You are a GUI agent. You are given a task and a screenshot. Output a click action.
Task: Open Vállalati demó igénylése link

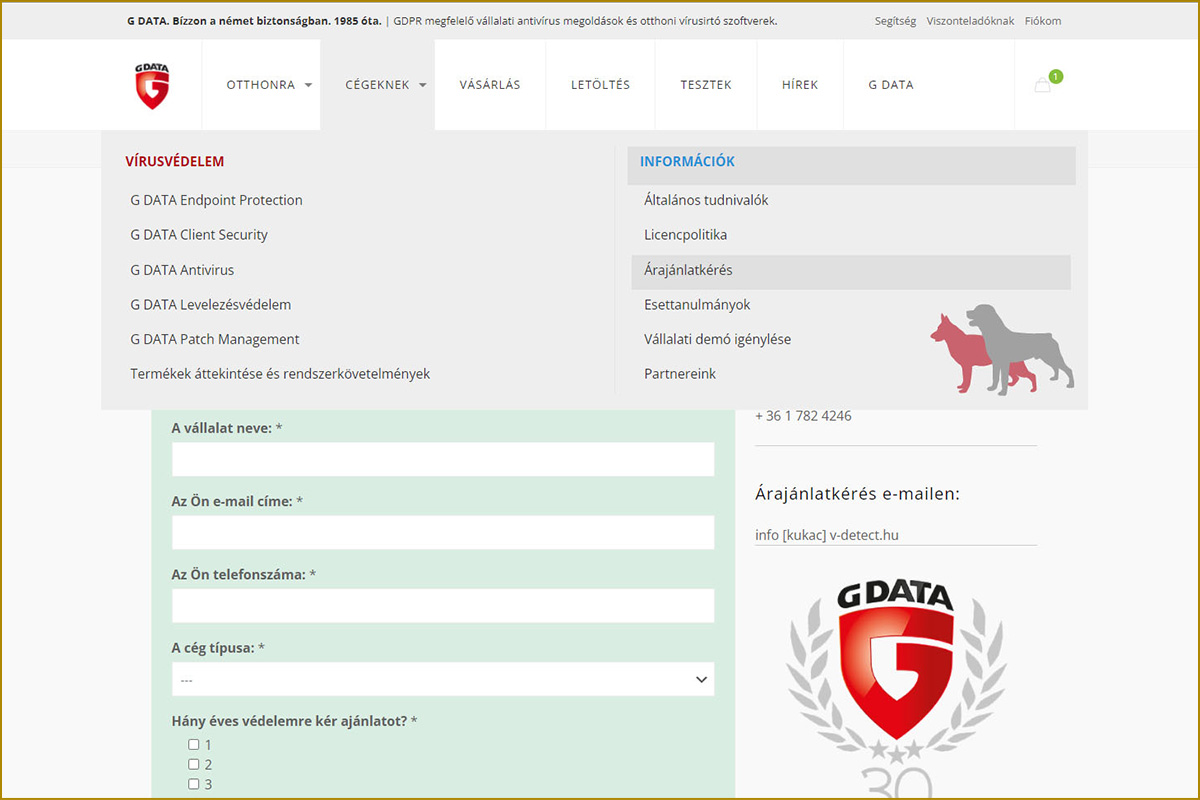click(717, 339)
